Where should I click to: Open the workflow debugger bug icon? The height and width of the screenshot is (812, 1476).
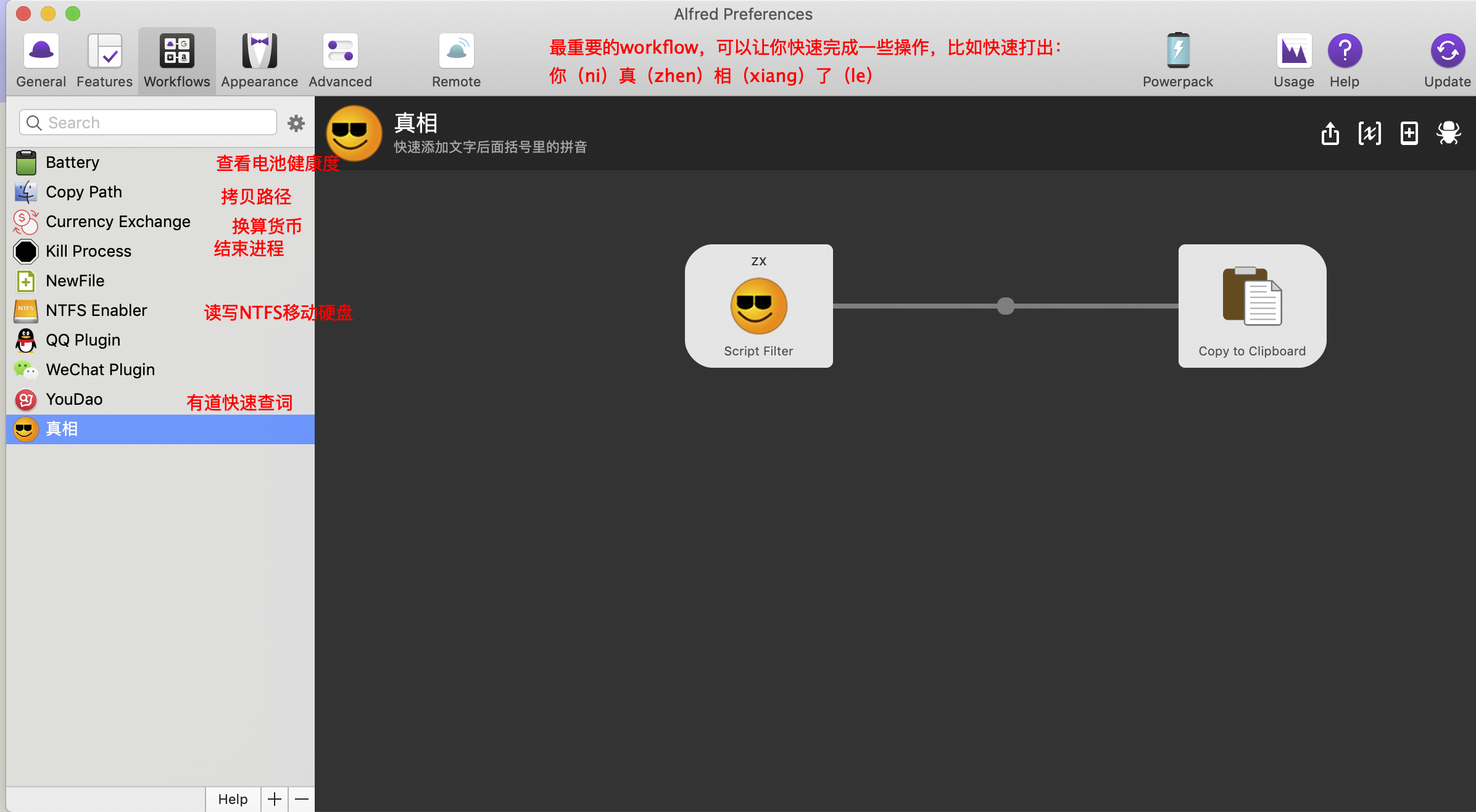pyautogui.click(x=1448, y=133)
